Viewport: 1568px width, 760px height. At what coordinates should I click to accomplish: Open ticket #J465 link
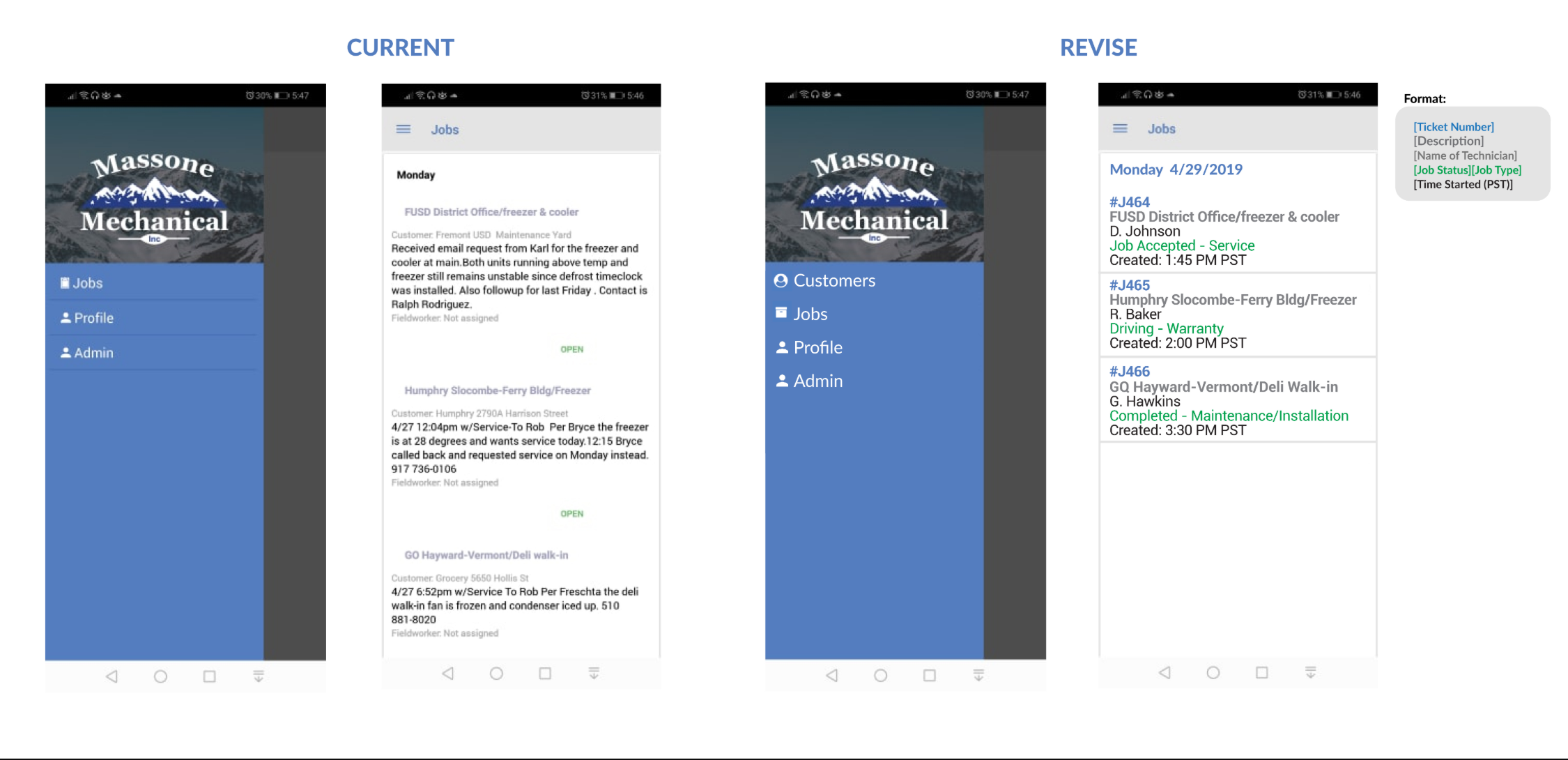tap(1129, 285)
